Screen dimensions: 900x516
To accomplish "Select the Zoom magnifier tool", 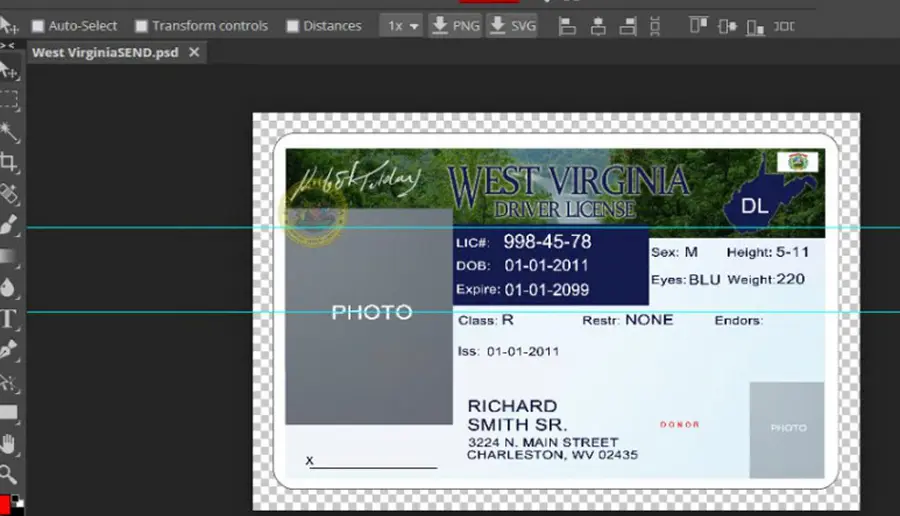I will coord(9,474).
